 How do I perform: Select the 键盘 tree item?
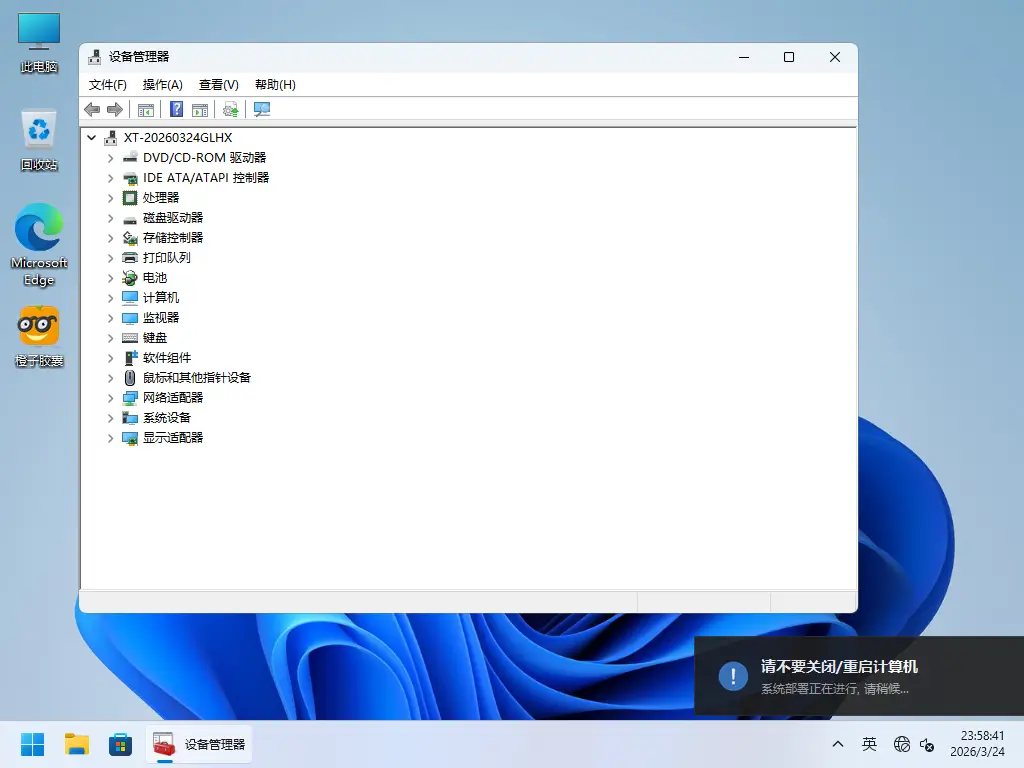pos(156,337)
